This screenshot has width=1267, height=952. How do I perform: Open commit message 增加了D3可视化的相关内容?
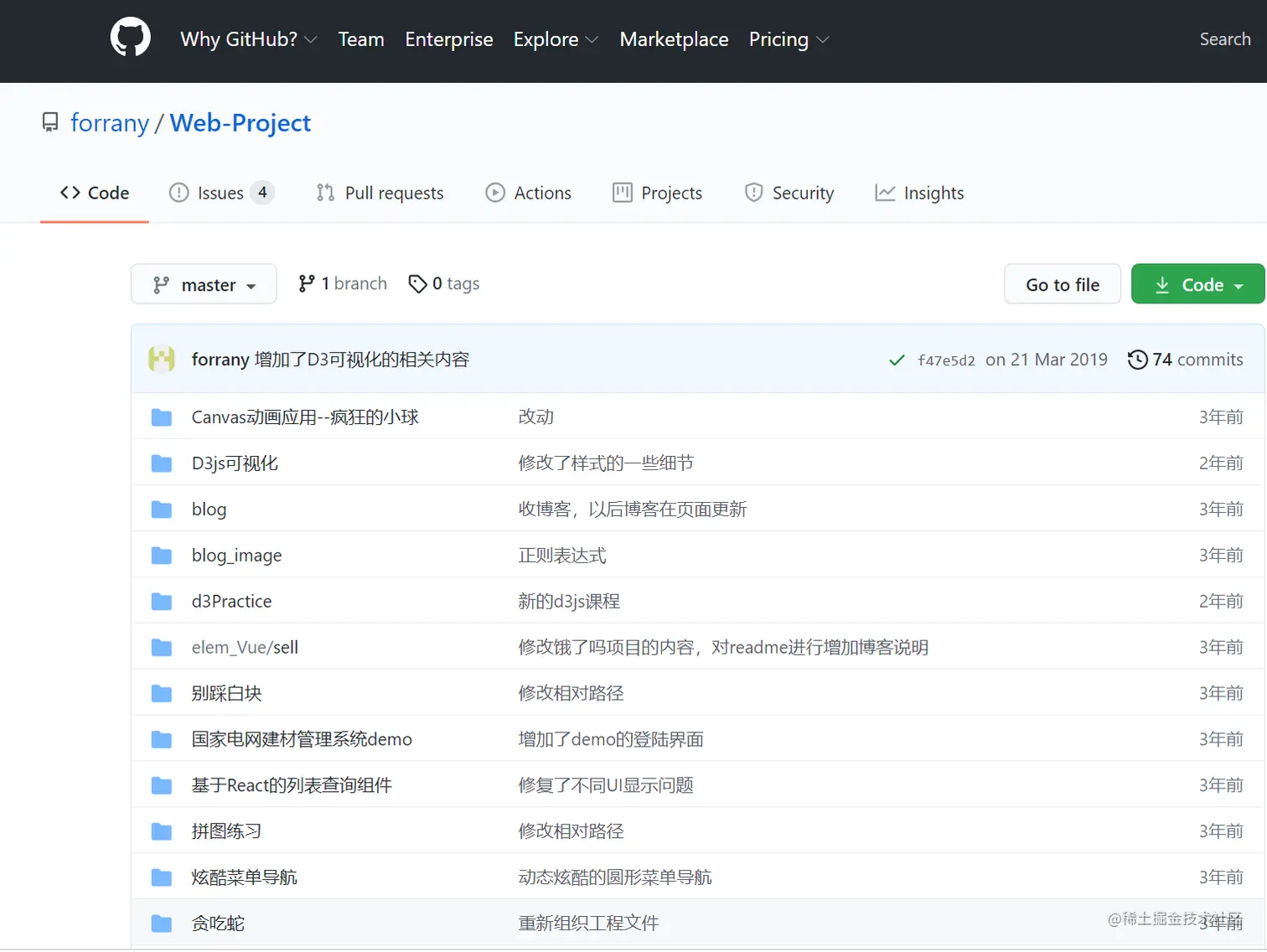coord(362,360)
